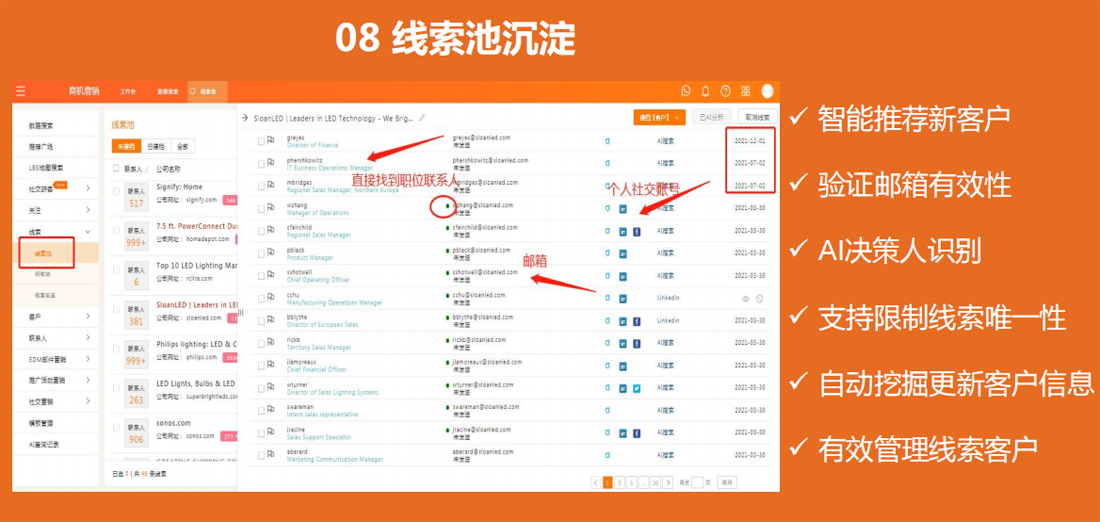The height and width of the screenshot is (522, 1100).
Task: Select 线索池 in the left sidebar
Action: tap(44, 254)
